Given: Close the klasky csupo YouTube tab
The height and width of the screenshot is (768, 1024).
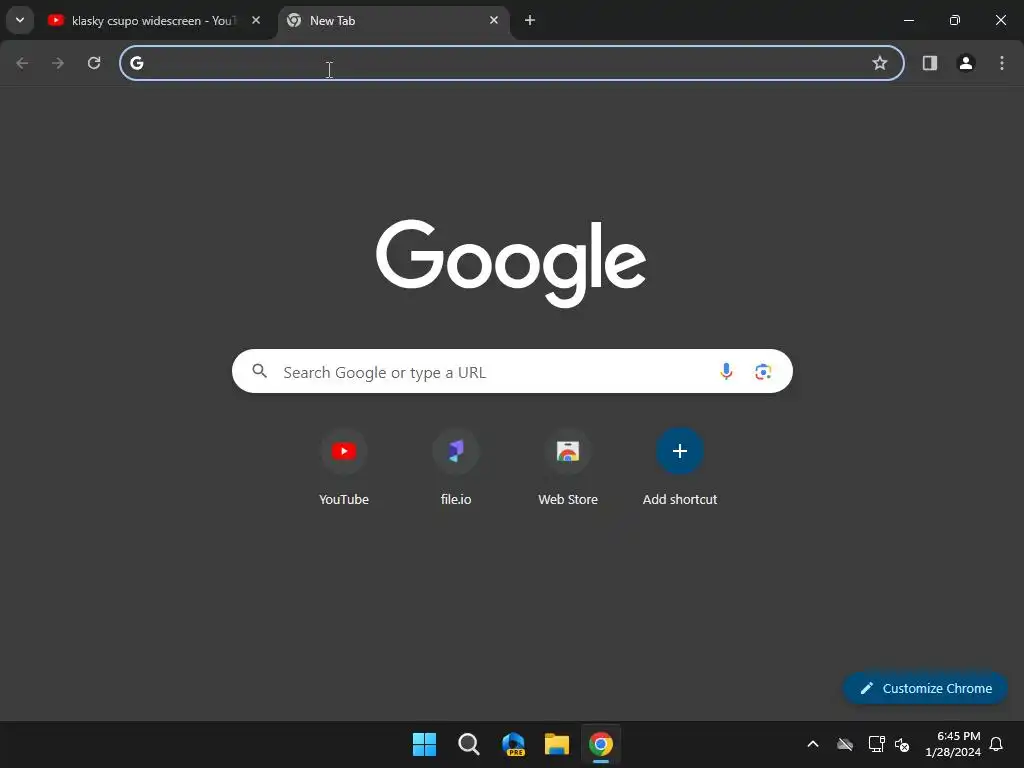Looking at the screenshot, I should (x=256, y=20).
